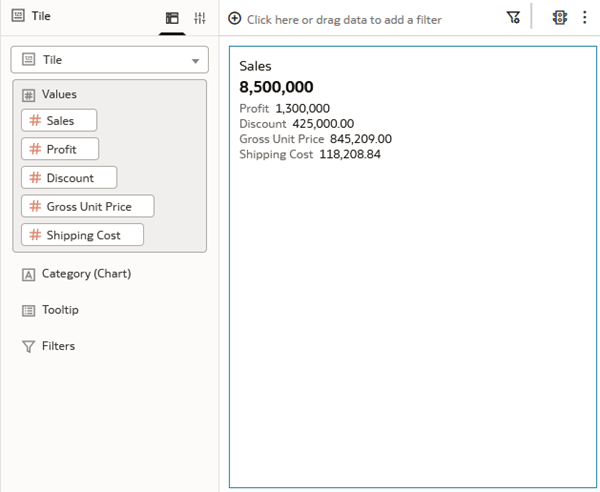Select the Values section header
This screenshot has height=492, width=600.
pos(59,94)
